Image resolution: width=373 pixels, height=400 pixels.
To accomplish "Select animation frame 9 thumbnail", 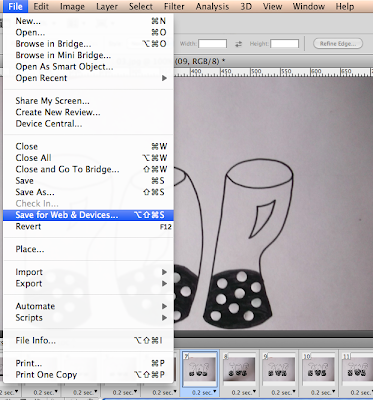I will pyautogui.click(x=279, y=369).
